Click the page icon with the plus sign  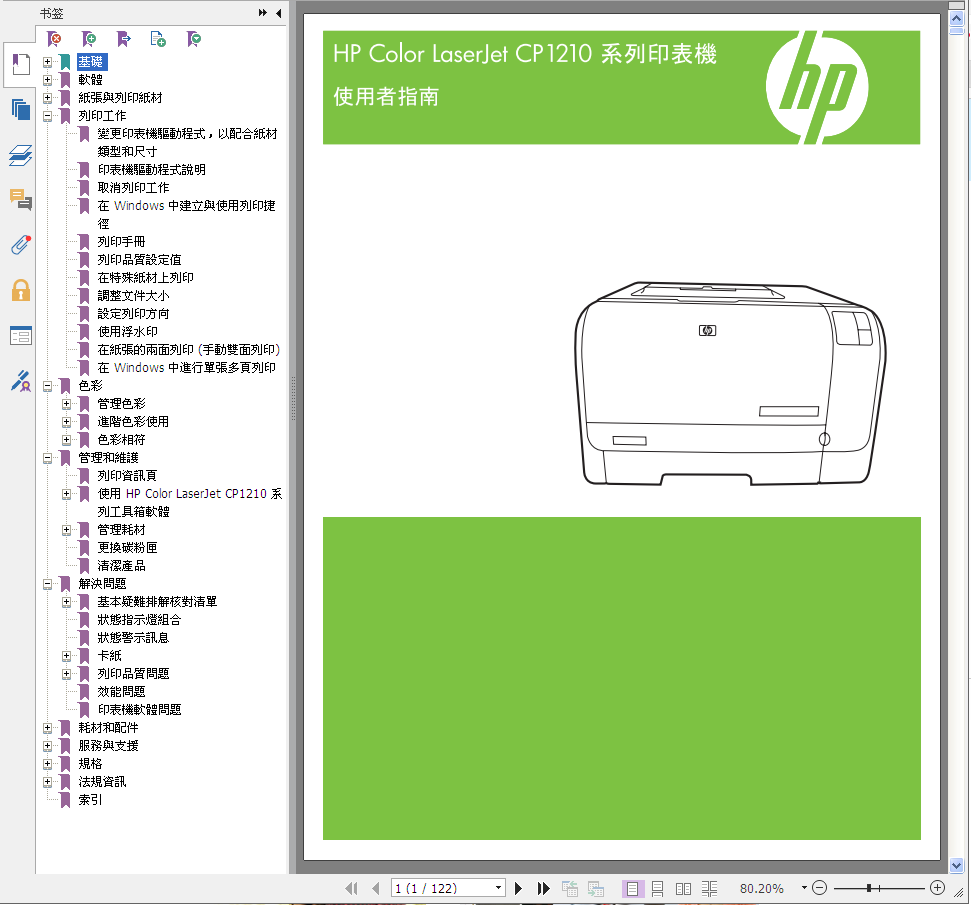(x=159, y=40)
